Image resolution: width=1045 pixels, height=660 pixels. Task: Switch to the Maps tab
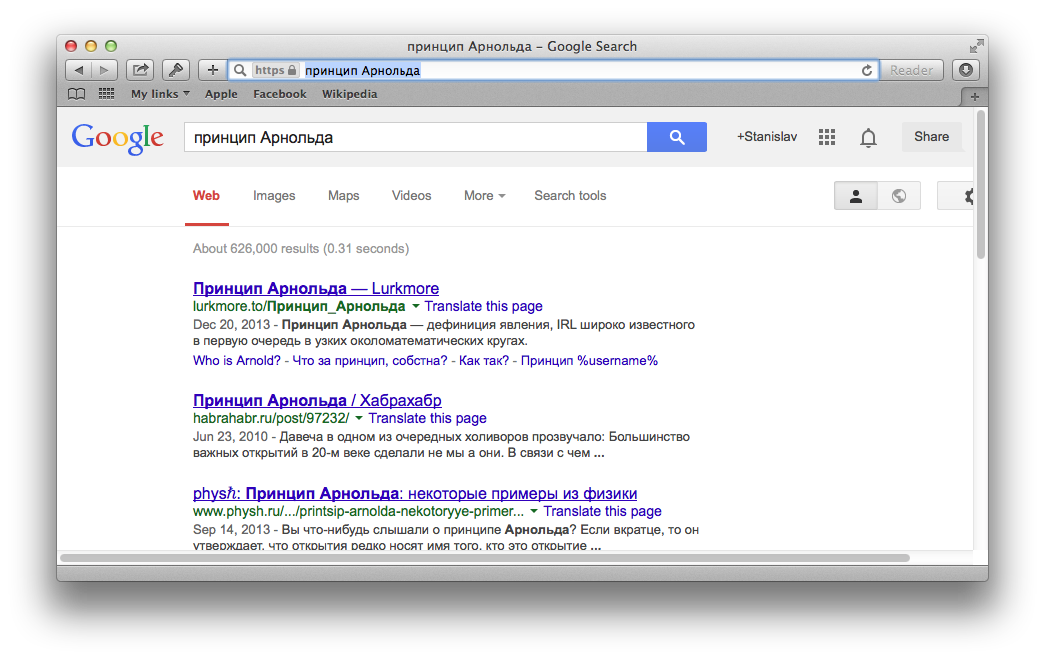point(343,195)
